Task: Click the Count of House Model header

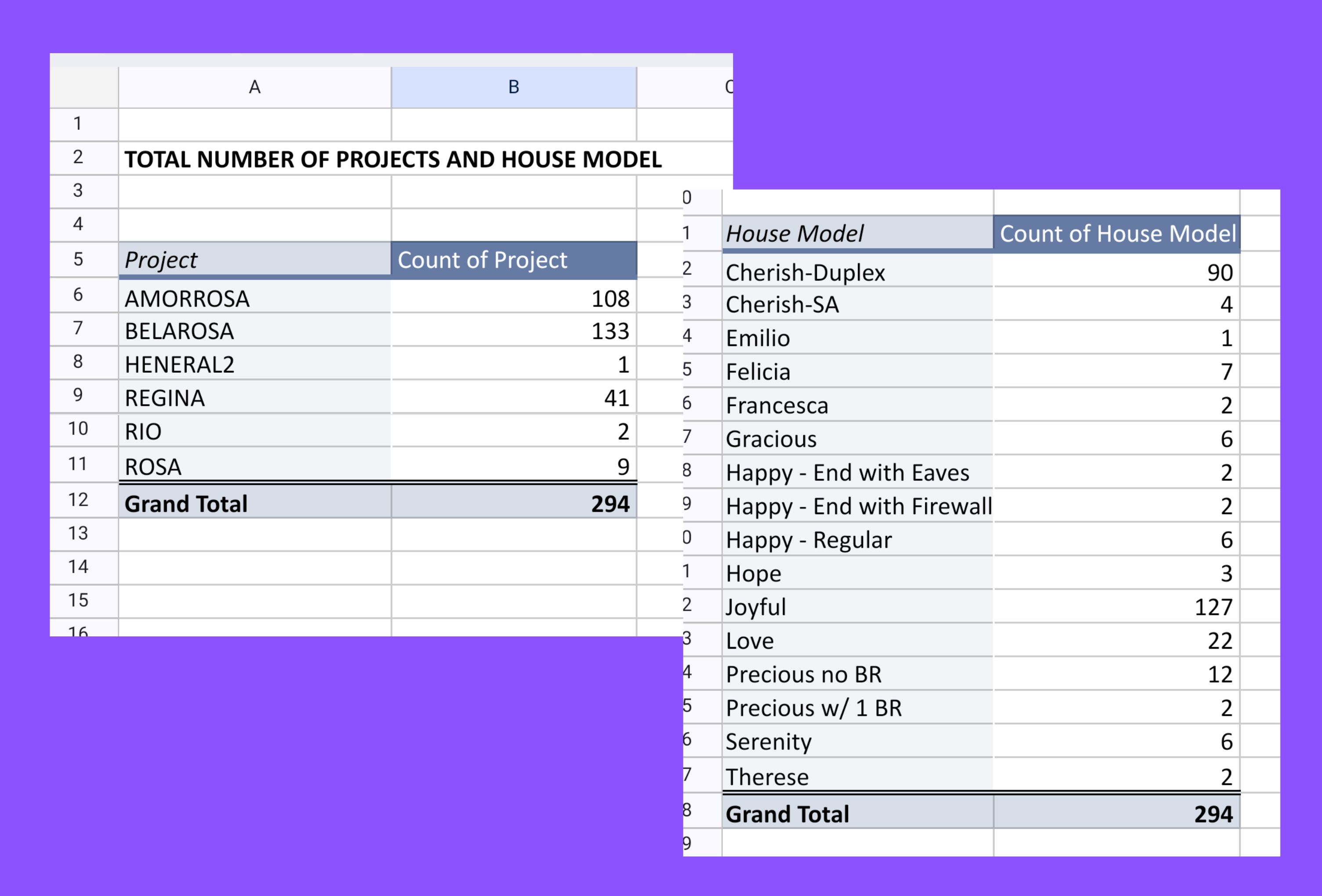Action: [1116, 234]
